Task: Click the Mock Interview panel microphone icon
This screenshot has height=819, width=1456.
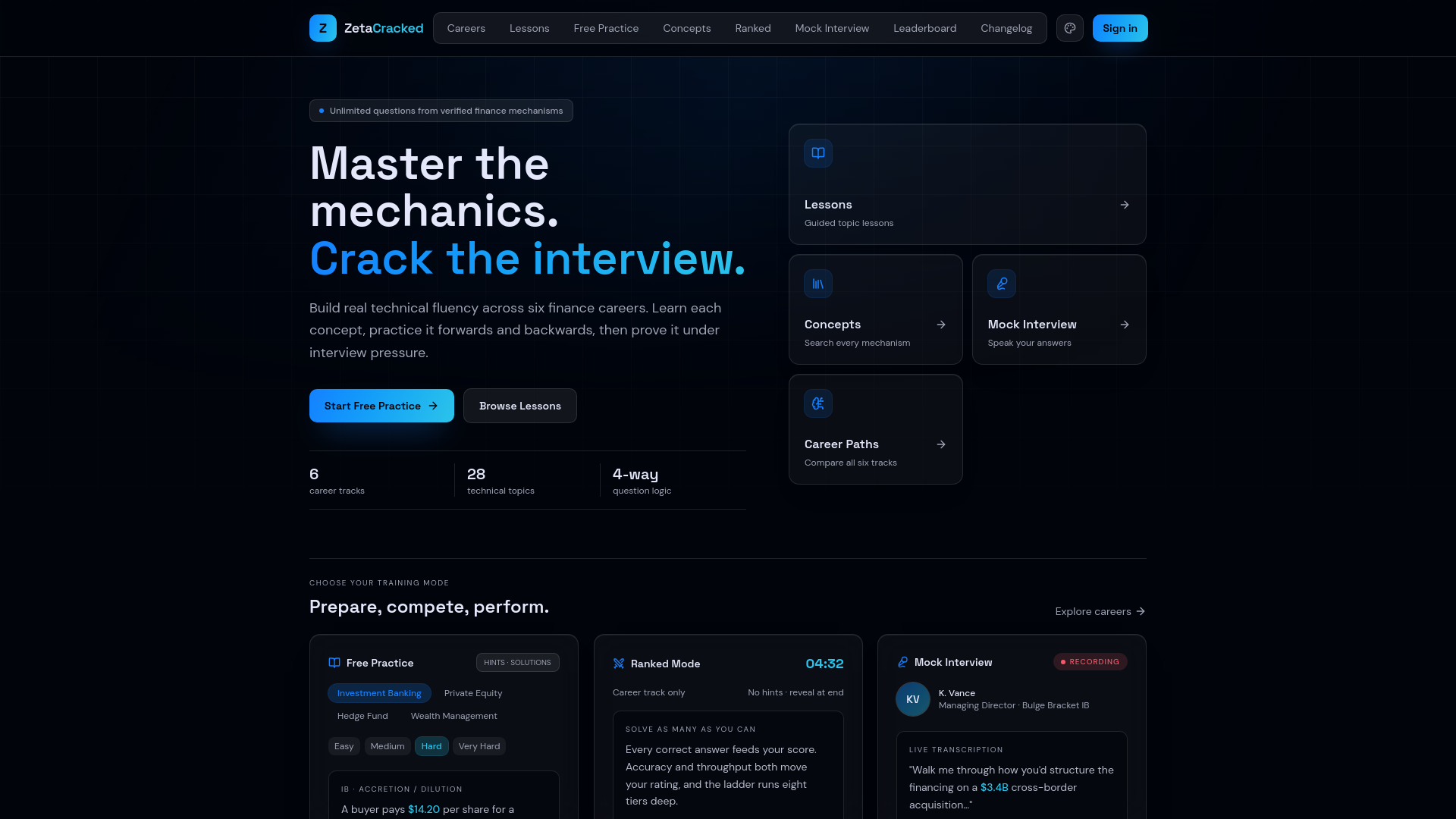Action: click(902, 662)
